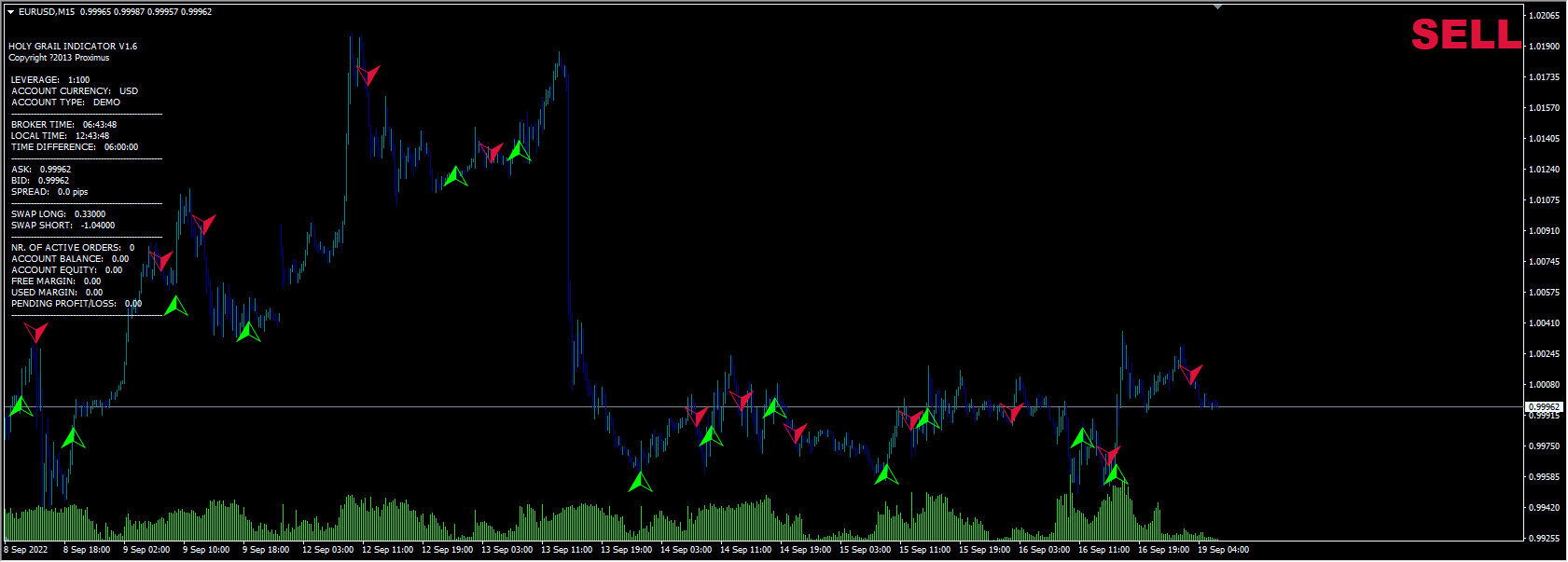Click the large red SELL signal label
This screenshot has height=562, width=1568.
(x=1465, y=34)
